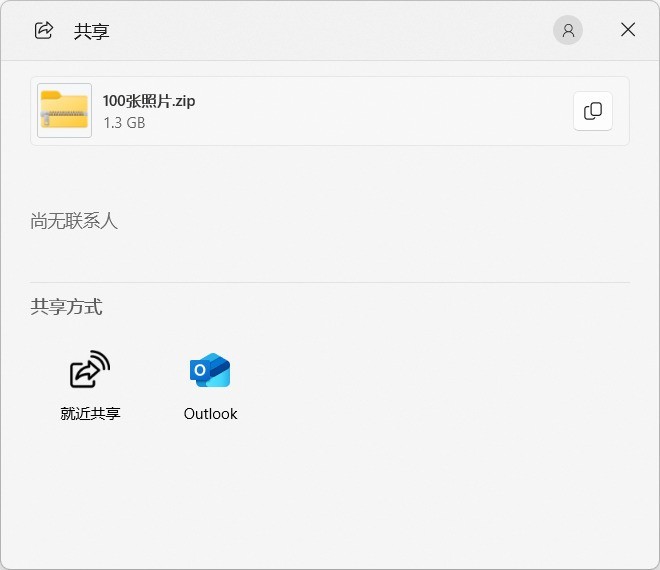The height and width of the screenshot is (570, 660).
Task: Close the 共享 share dialog
Action: click(628, 30)
